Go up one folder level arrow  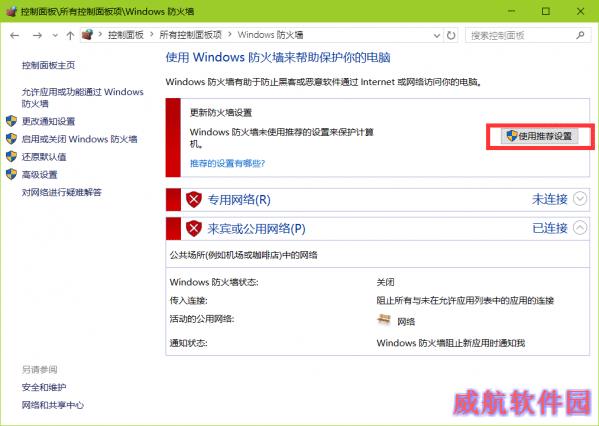(70, 36)
